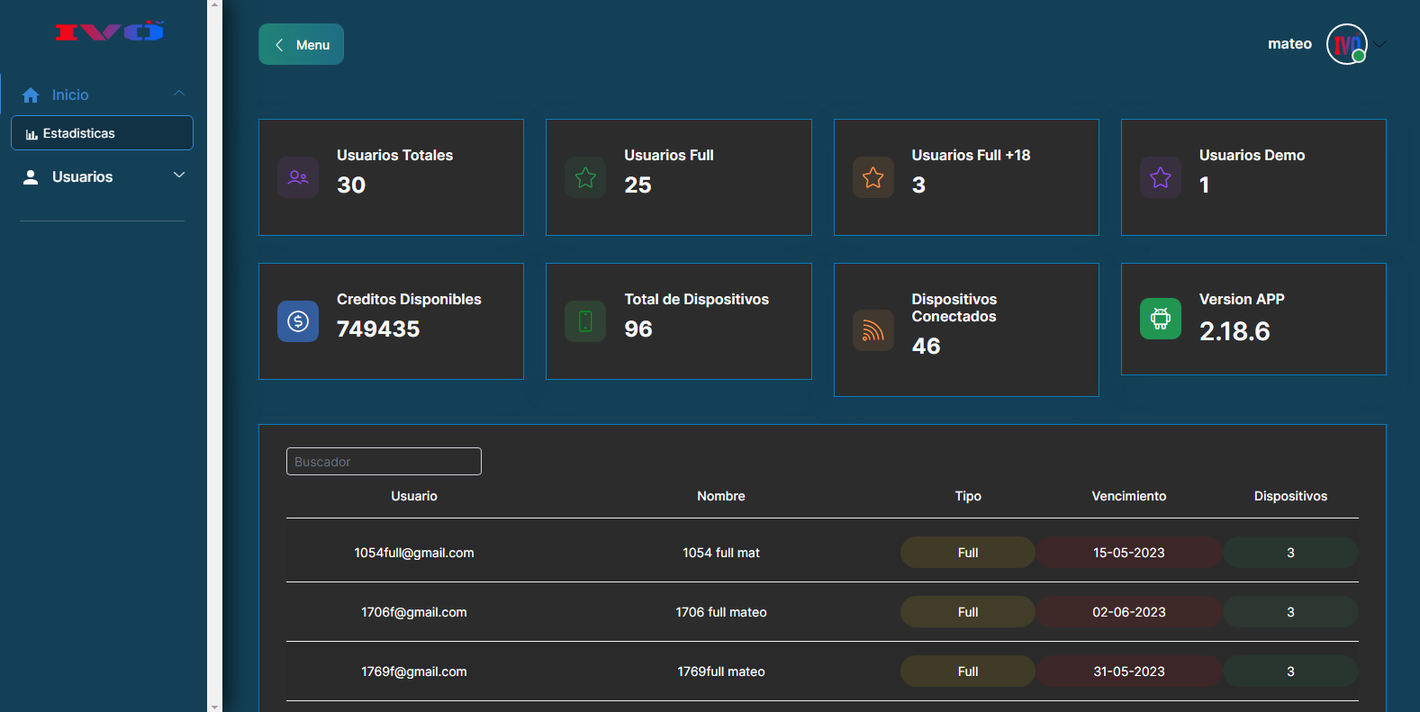
Task: Click the Tipo column header
Action: [x=968, y=496]
